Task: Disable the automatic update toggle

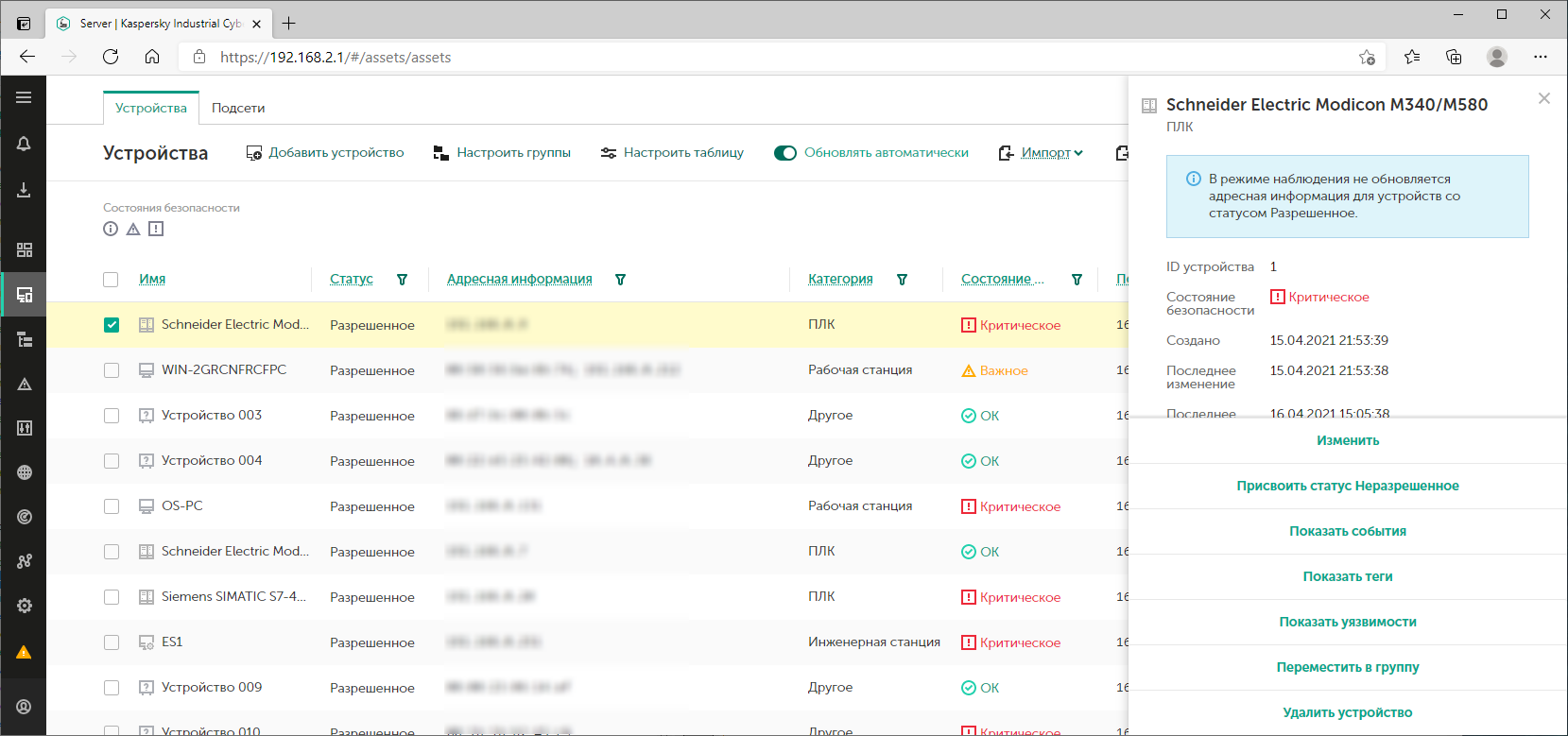Action: tap(784, 153)
